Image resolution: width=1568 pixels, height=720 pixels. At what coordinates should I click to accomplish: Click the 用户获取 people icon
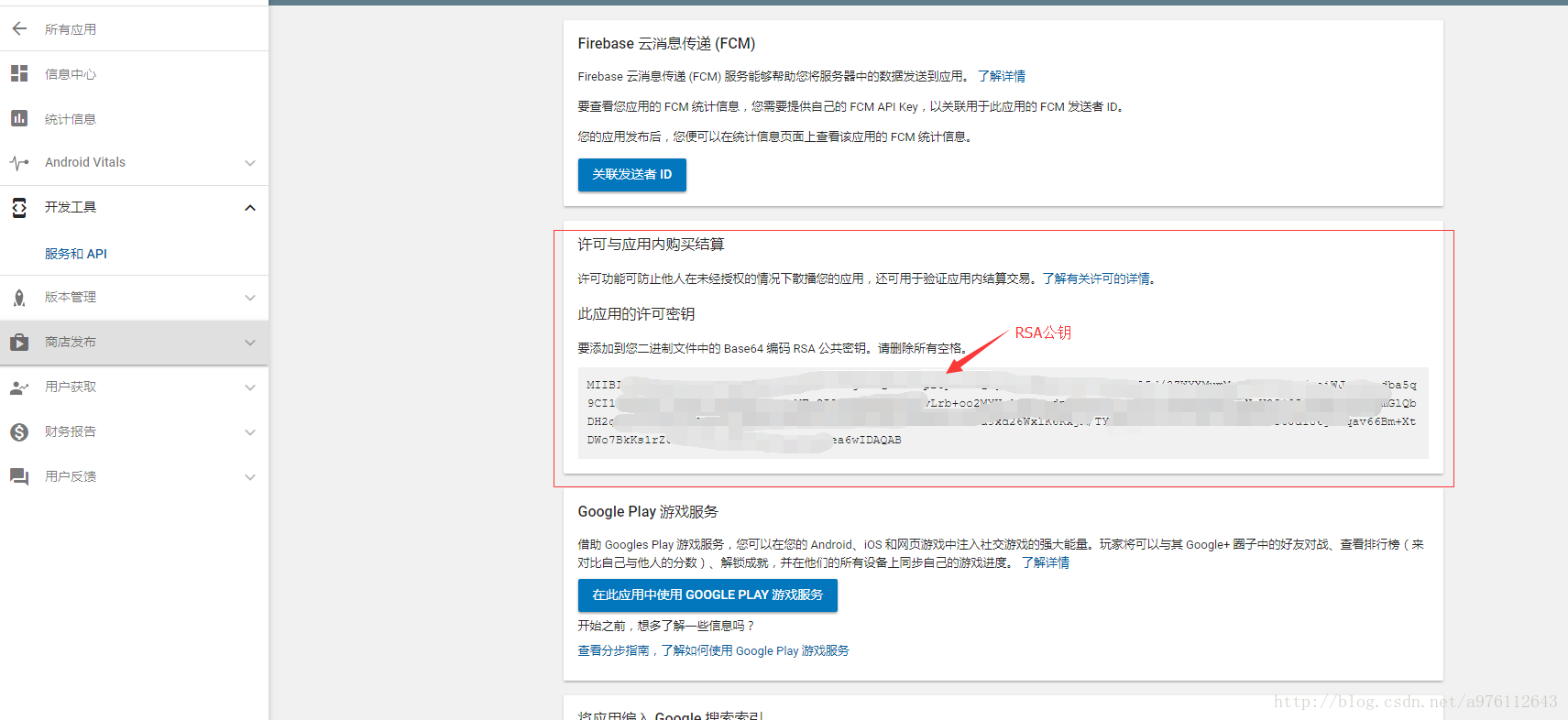coord(19,387)
